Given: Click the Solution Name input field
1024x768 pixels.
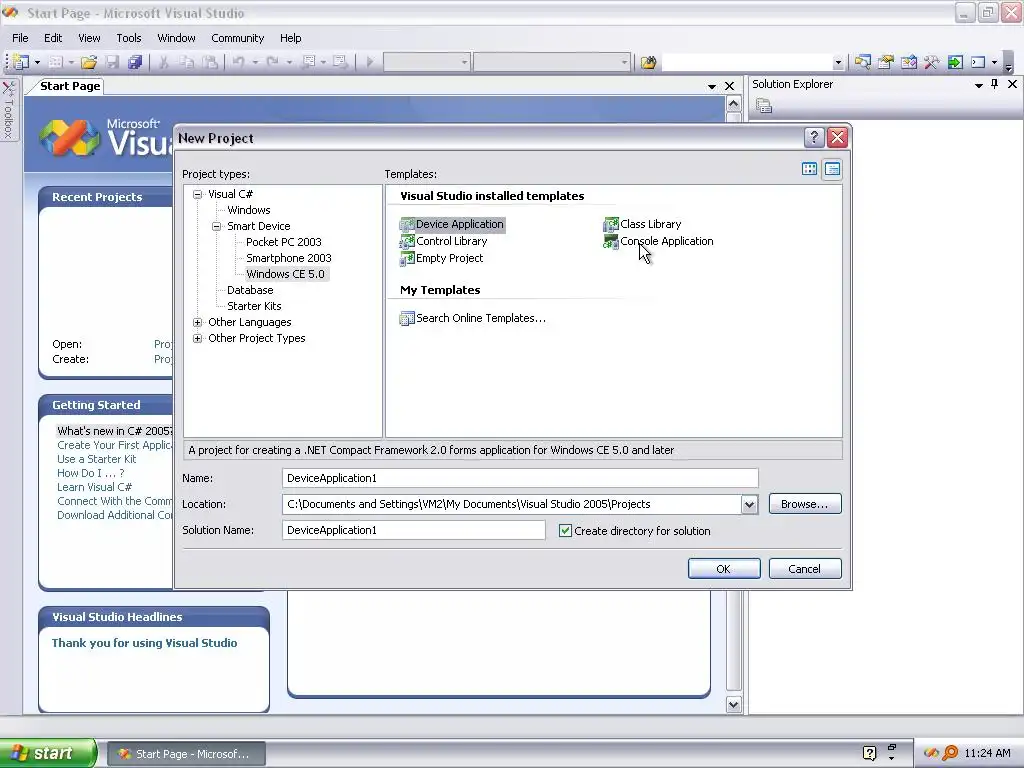Looking at the screenshot, I should [414, 530].
